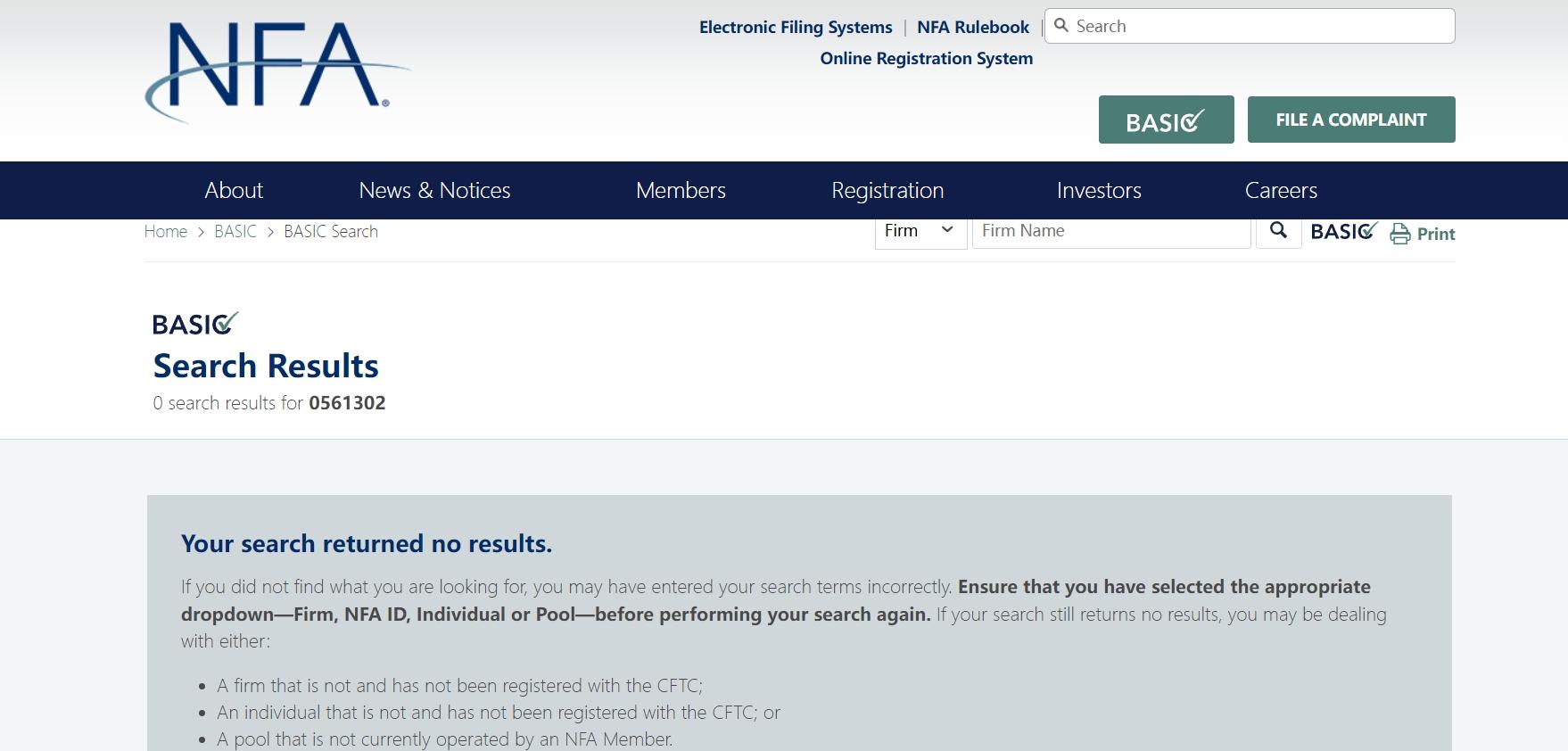Click the File a Complaint button

(1351, 120)
